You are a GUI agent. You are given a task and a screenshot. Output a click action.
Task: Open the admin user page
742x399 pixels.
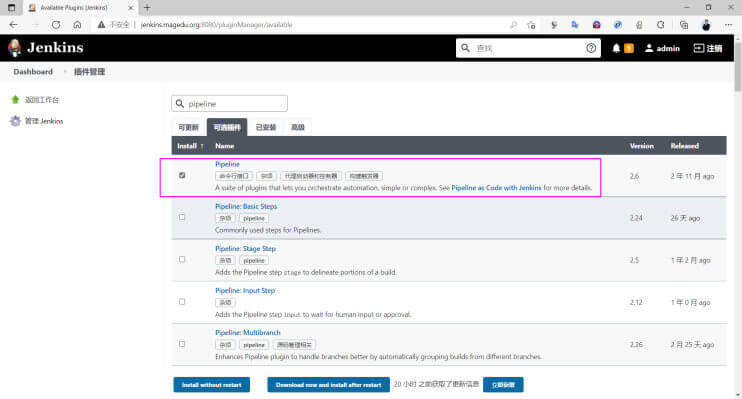662,48
